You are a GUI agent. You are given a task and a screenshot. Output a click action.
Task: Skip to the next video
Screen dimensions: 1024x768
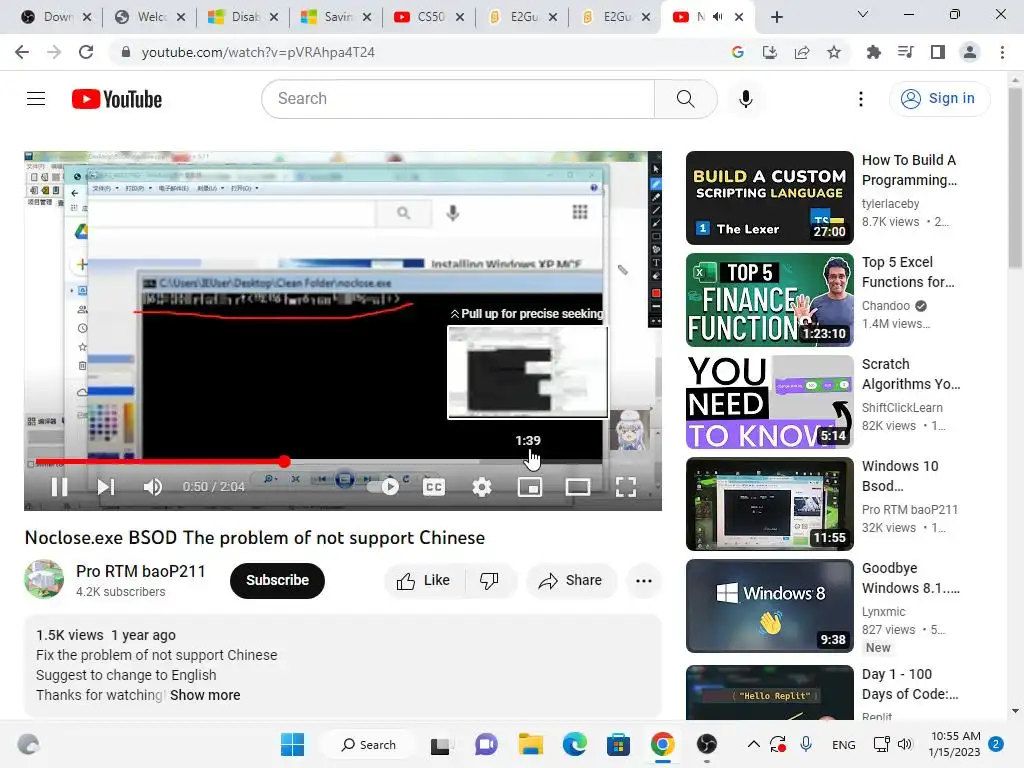pyautogui.click(x=106, y=487)
